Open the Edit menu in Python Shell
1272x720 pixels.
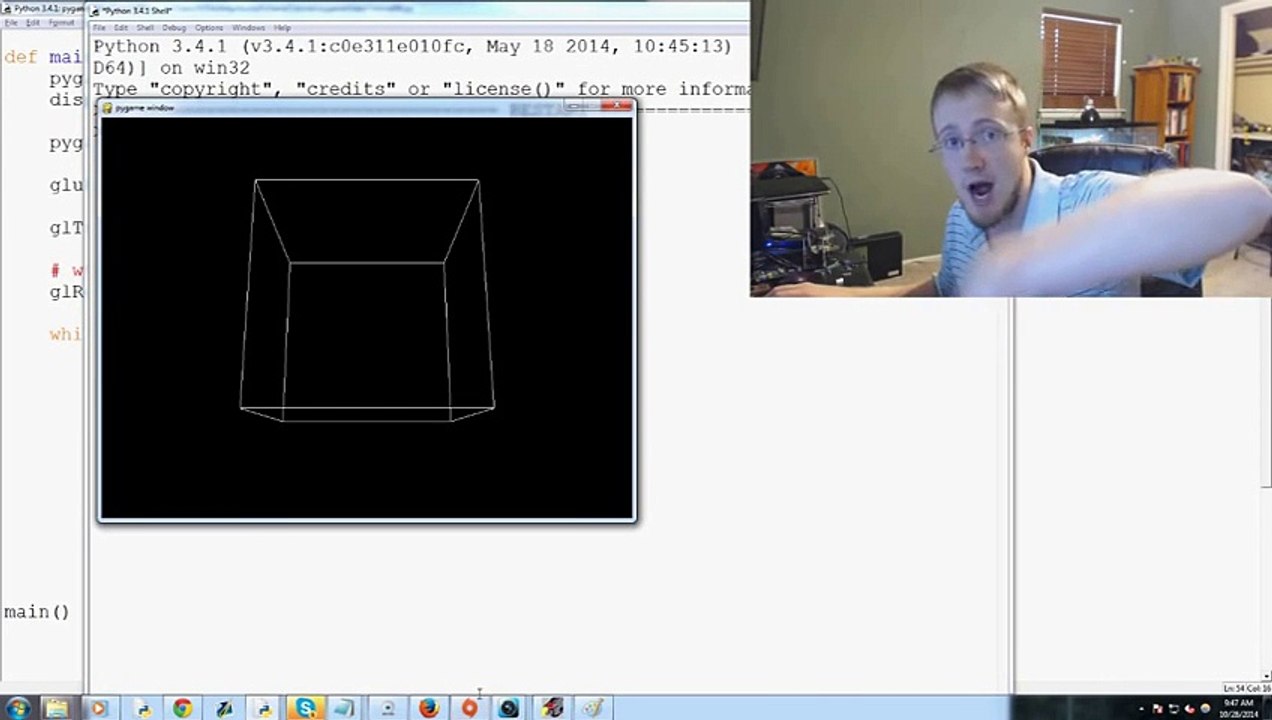click(x=121, y=28)
